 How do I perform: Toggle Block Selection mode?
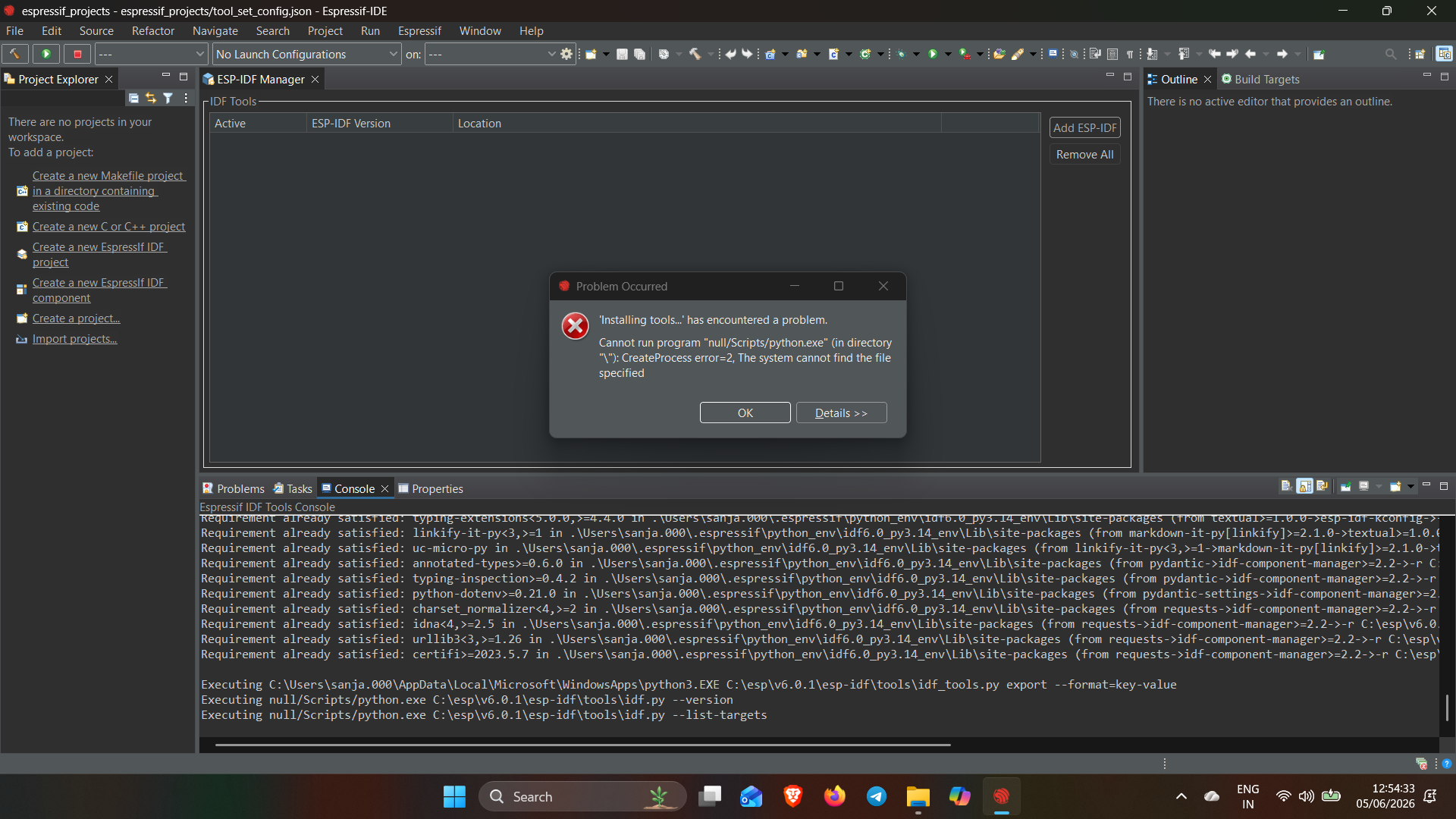click(x=1112, y=55)
